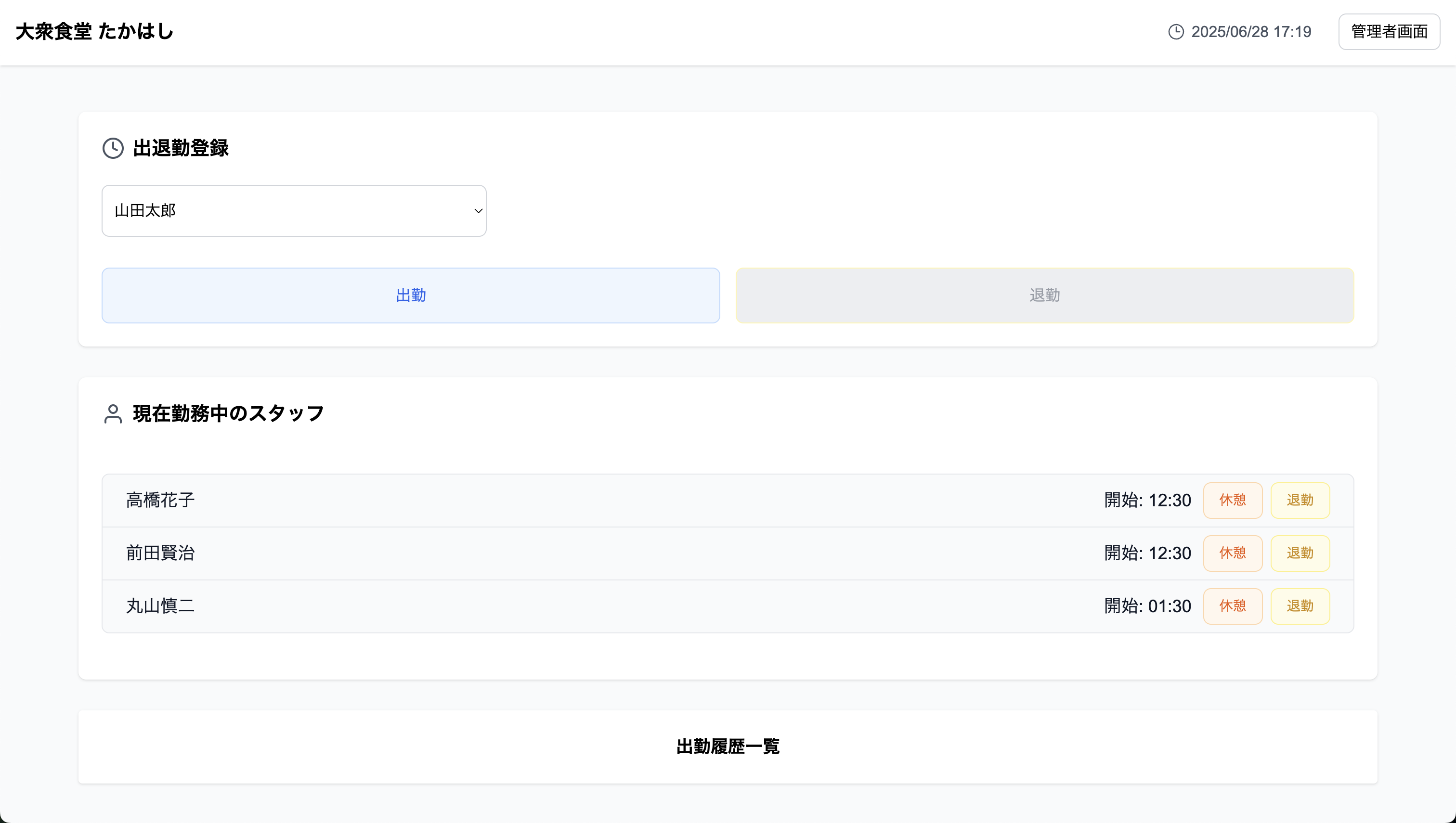Click the clock icon next to 出退勤登録
1456x823 pixels.
(x=113, y=148)
